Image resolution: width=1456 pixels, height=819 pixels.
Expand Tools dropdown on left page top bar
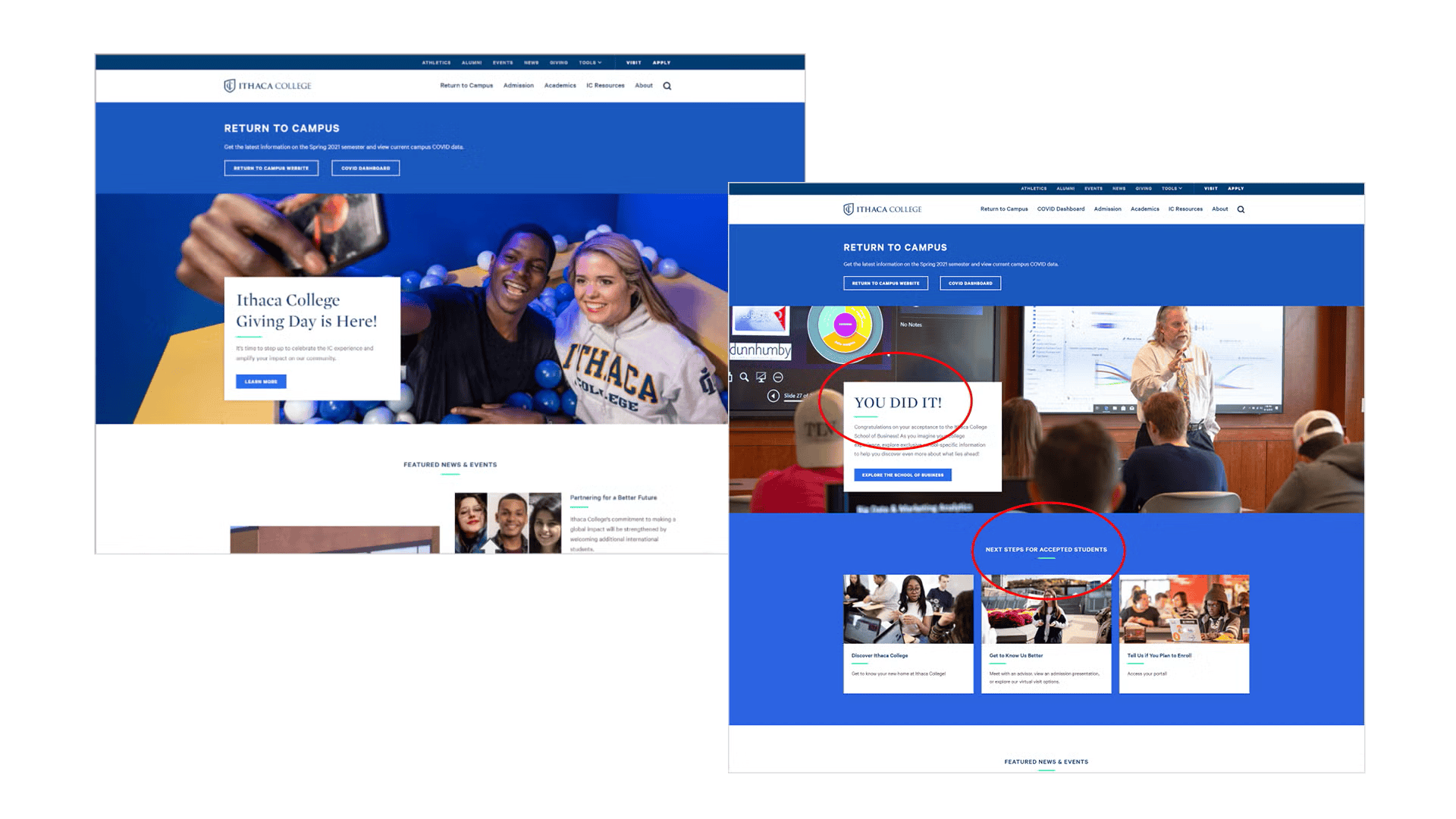[590, 63]
